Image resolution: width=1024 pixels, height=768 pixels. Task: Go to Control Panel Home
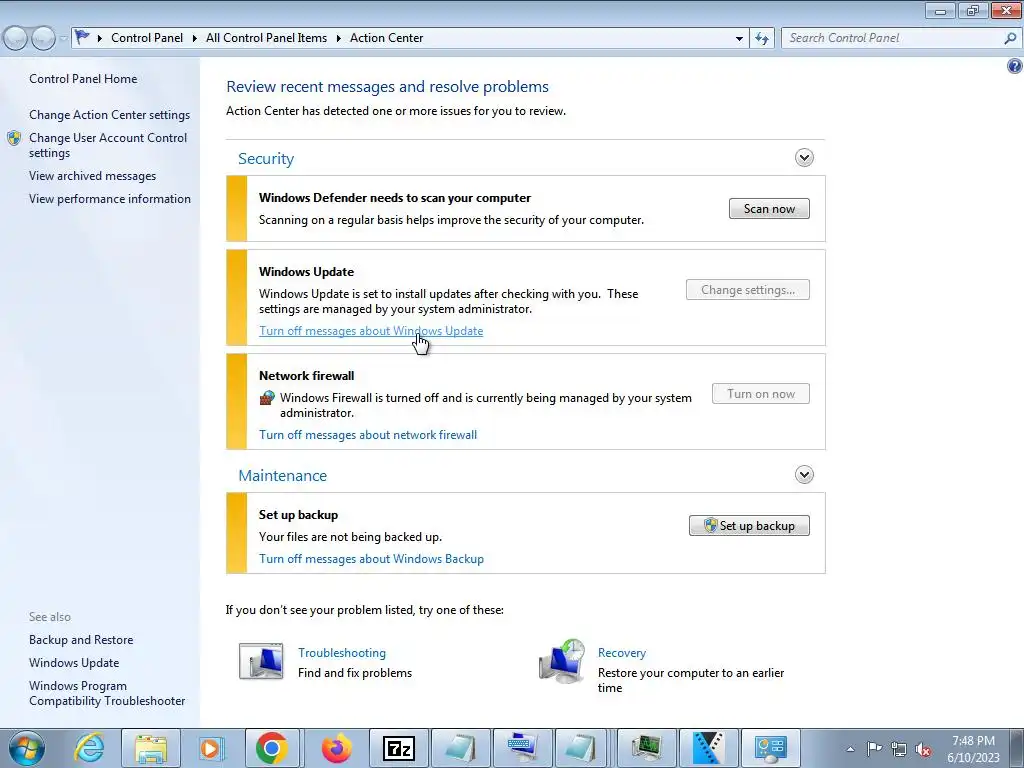83,79
